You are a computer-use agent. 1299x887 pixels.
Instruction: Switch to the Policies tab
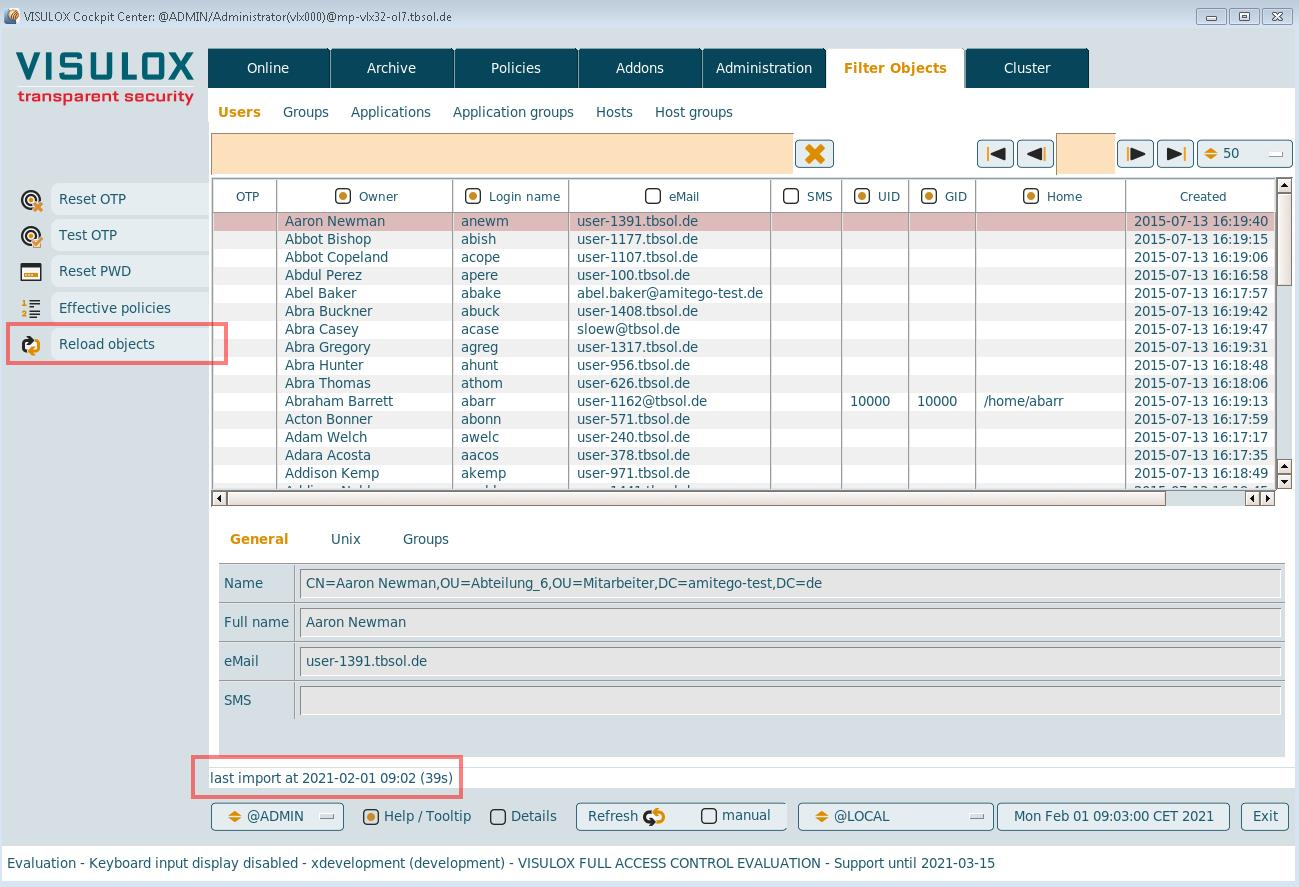coord(516,68)
